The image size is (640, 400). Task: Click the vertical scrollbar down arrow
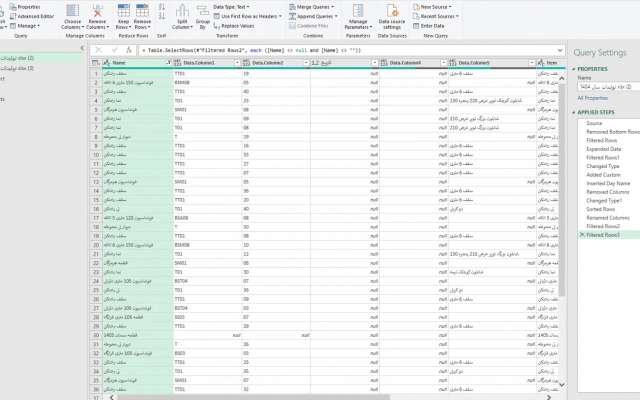(x=561, y=384)
